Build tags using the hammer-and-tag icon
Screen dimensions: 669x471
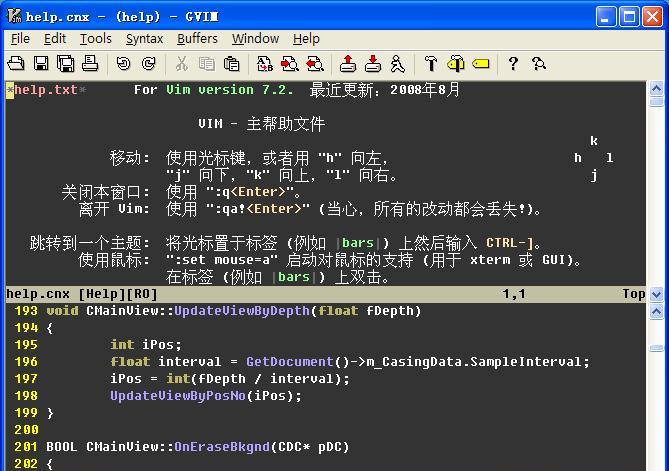click(456, 64)
